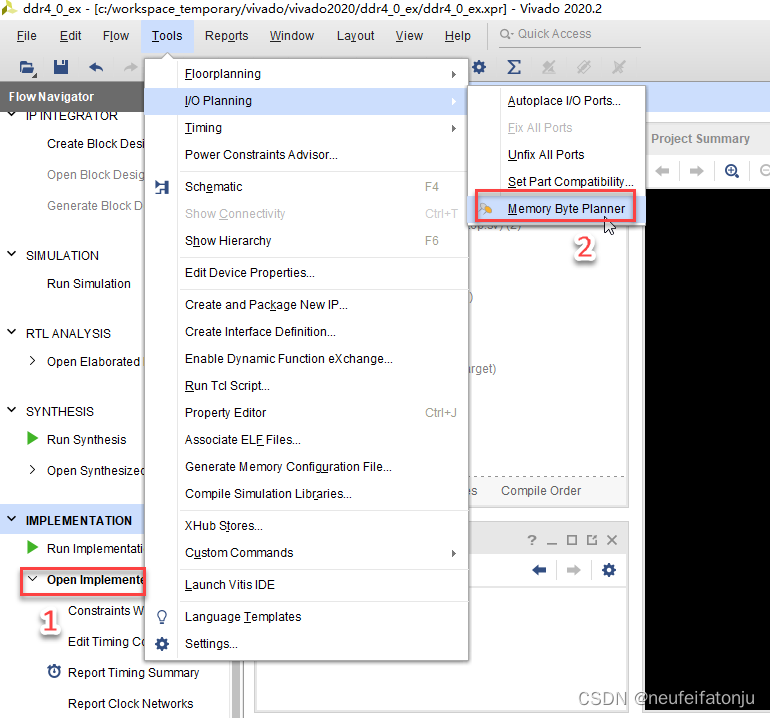The height and width of the screenshot is (718, 770).
Task: Click the lightbulb icon beside Language Templates
Action: pos(162,617)
